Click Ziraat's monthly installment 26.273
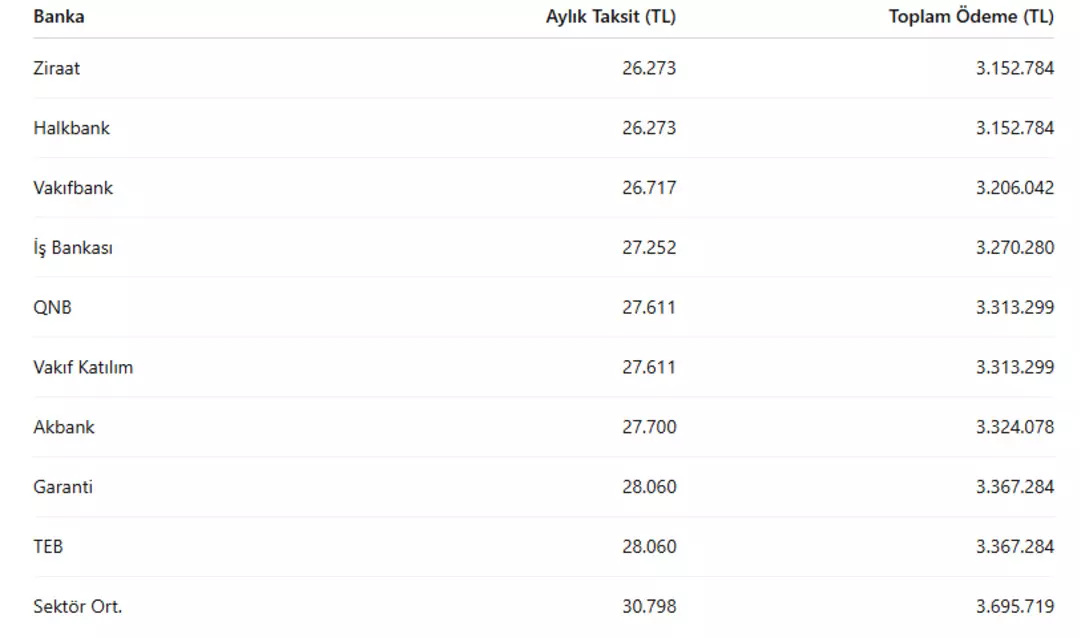This screenshot has width=1080, height=638. 648,68
